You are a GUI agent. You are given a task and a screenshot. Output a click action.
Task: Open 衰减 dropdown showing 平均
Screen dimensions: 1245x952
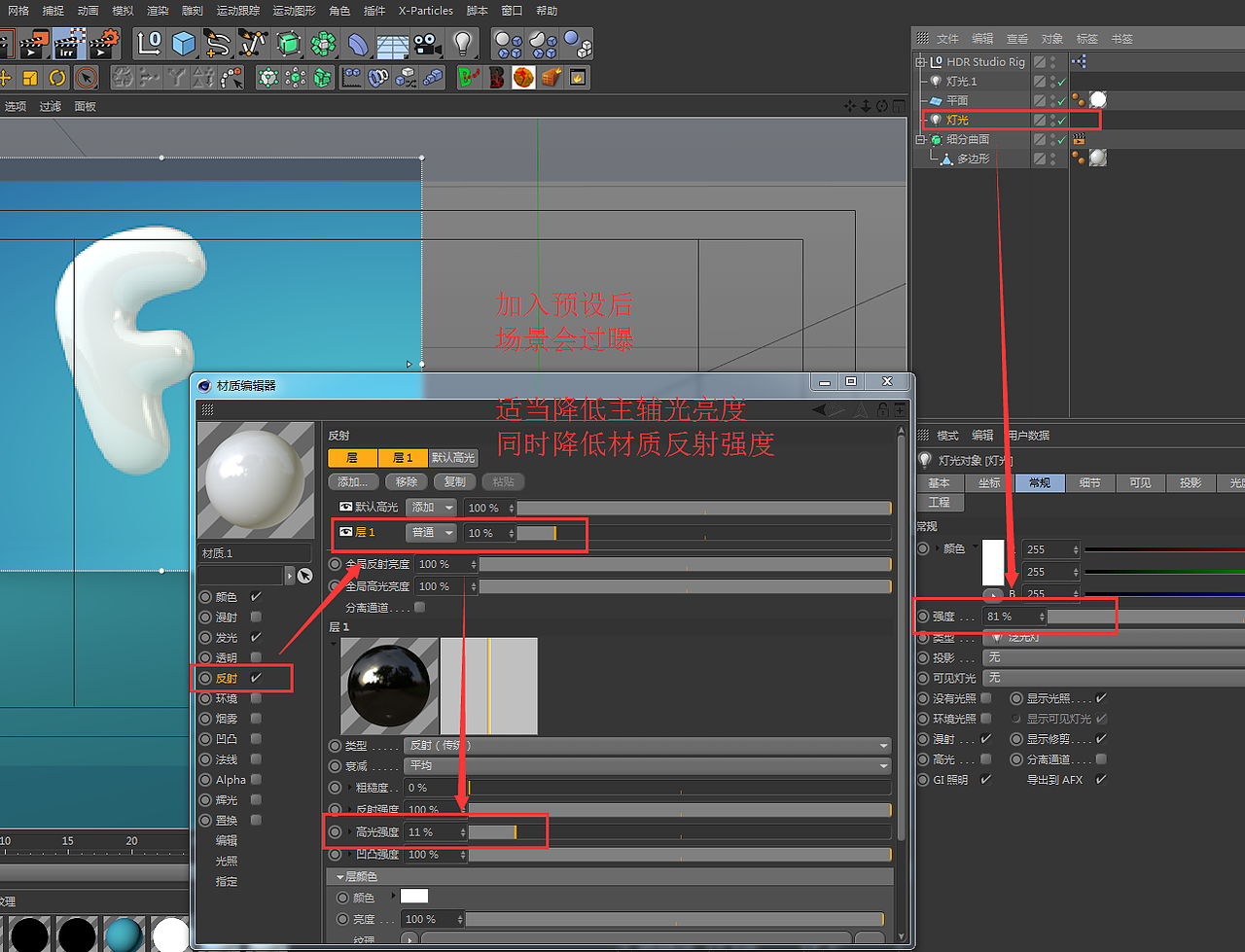click(647, 765)
